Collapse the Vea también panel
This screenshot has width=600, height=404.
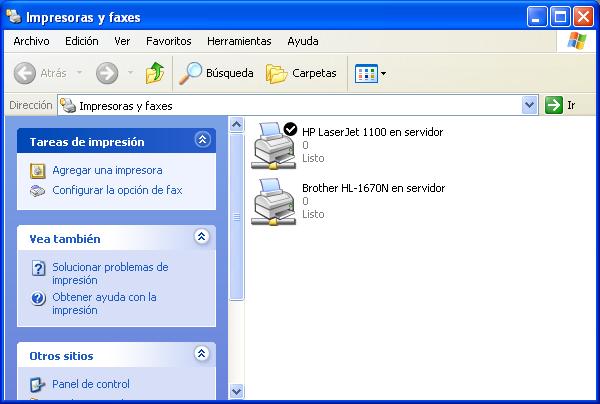point(202,238)
